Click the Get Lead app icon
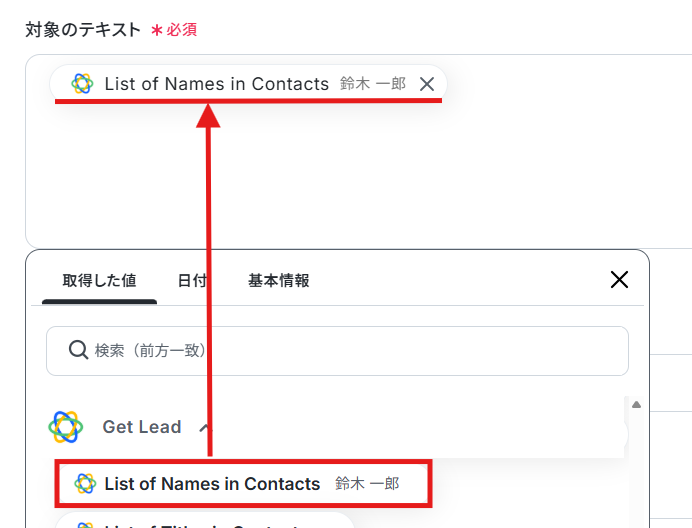This screenshot has width=692, height=528. [66, 427]
